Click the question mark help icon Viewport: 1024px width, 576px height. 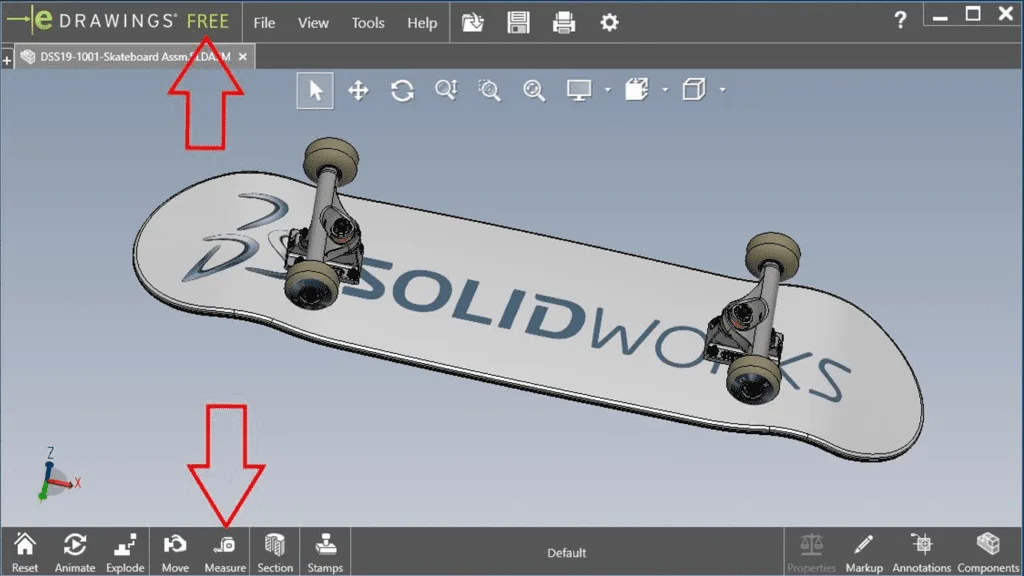900,20
